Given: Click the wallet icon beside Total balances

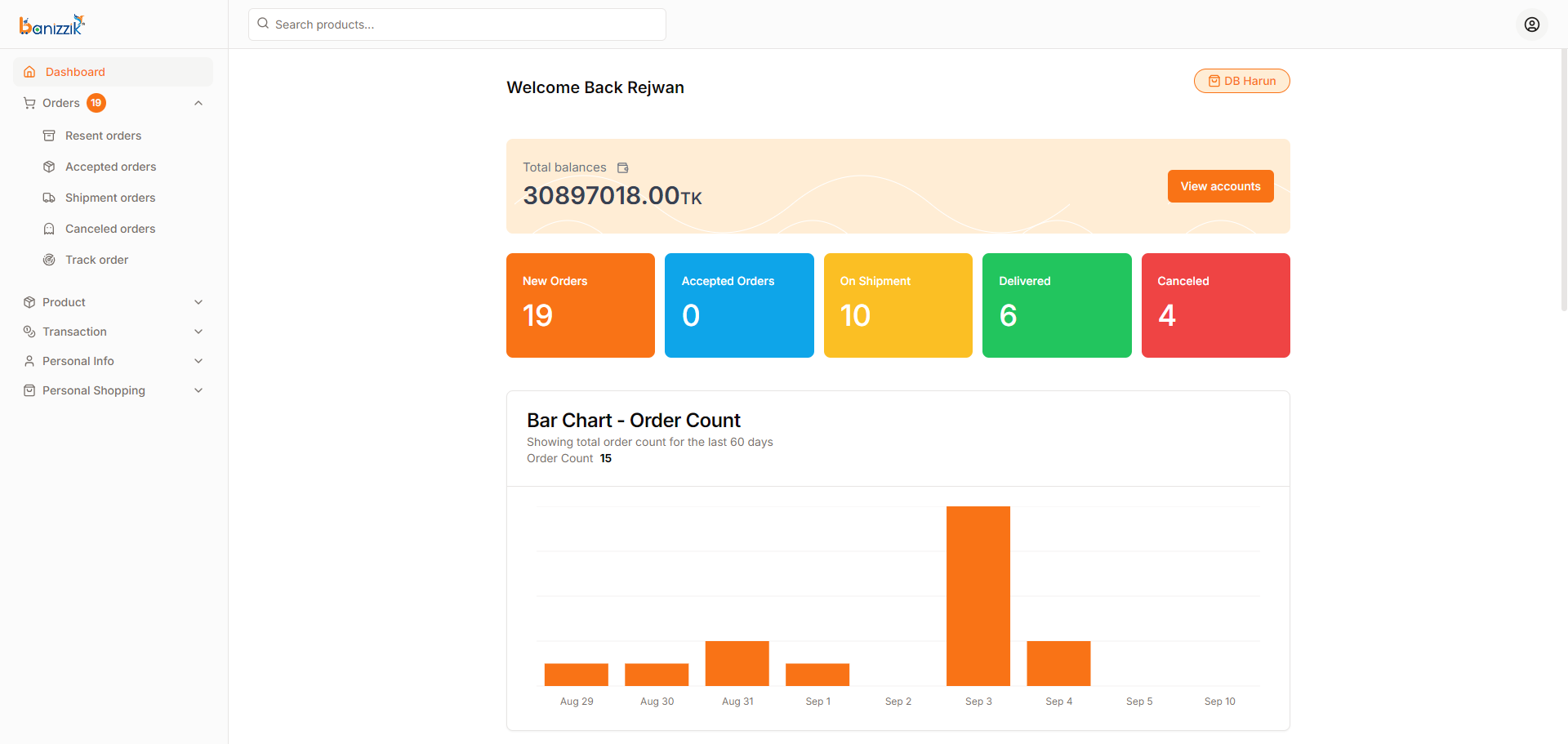Looking at the screenshot, I should pyautogui.click(x=623, y=167).
